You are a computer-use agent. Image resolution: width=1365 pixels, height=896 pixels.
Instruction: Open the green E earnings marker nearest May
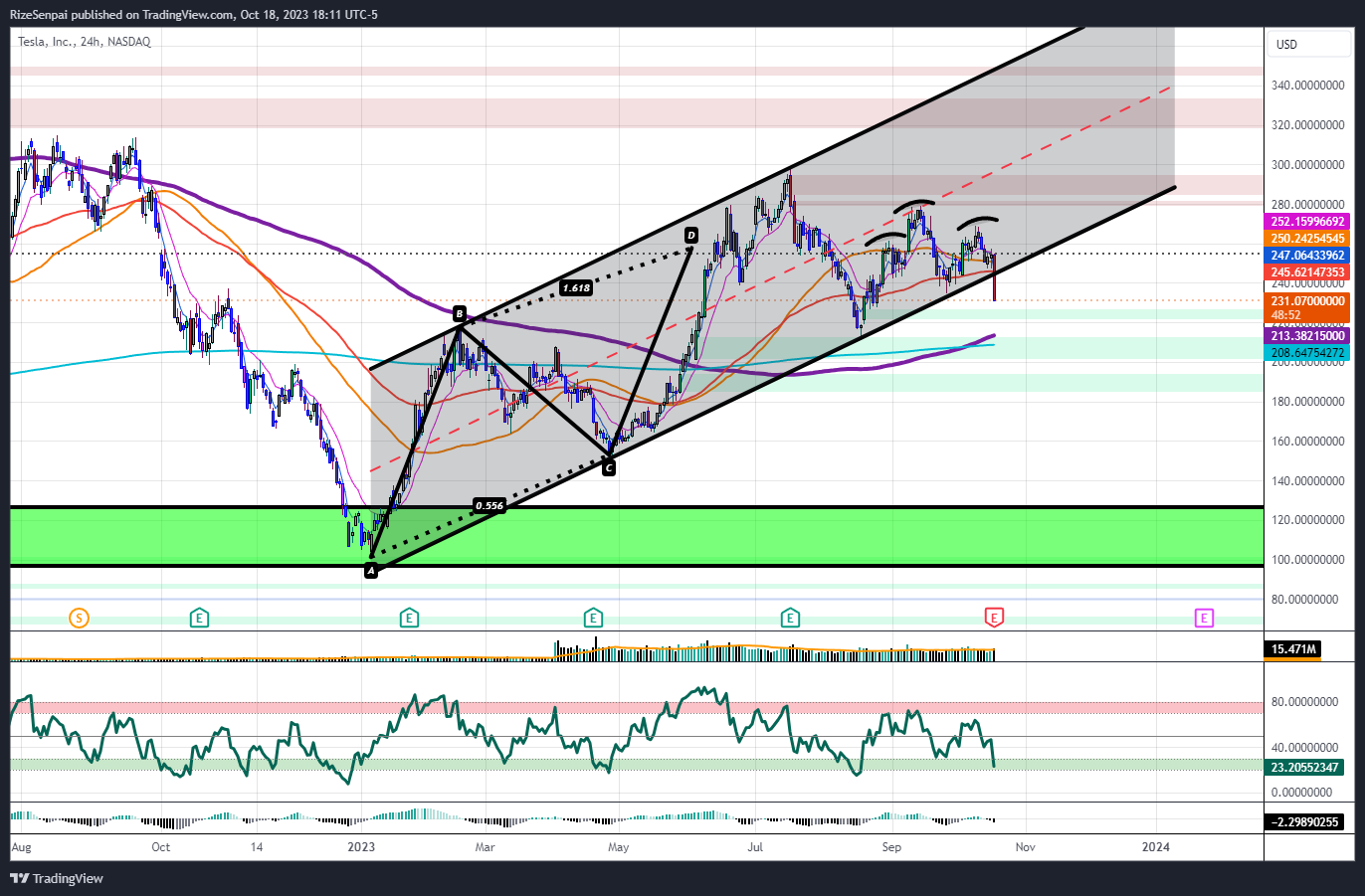tap(593, 619)
